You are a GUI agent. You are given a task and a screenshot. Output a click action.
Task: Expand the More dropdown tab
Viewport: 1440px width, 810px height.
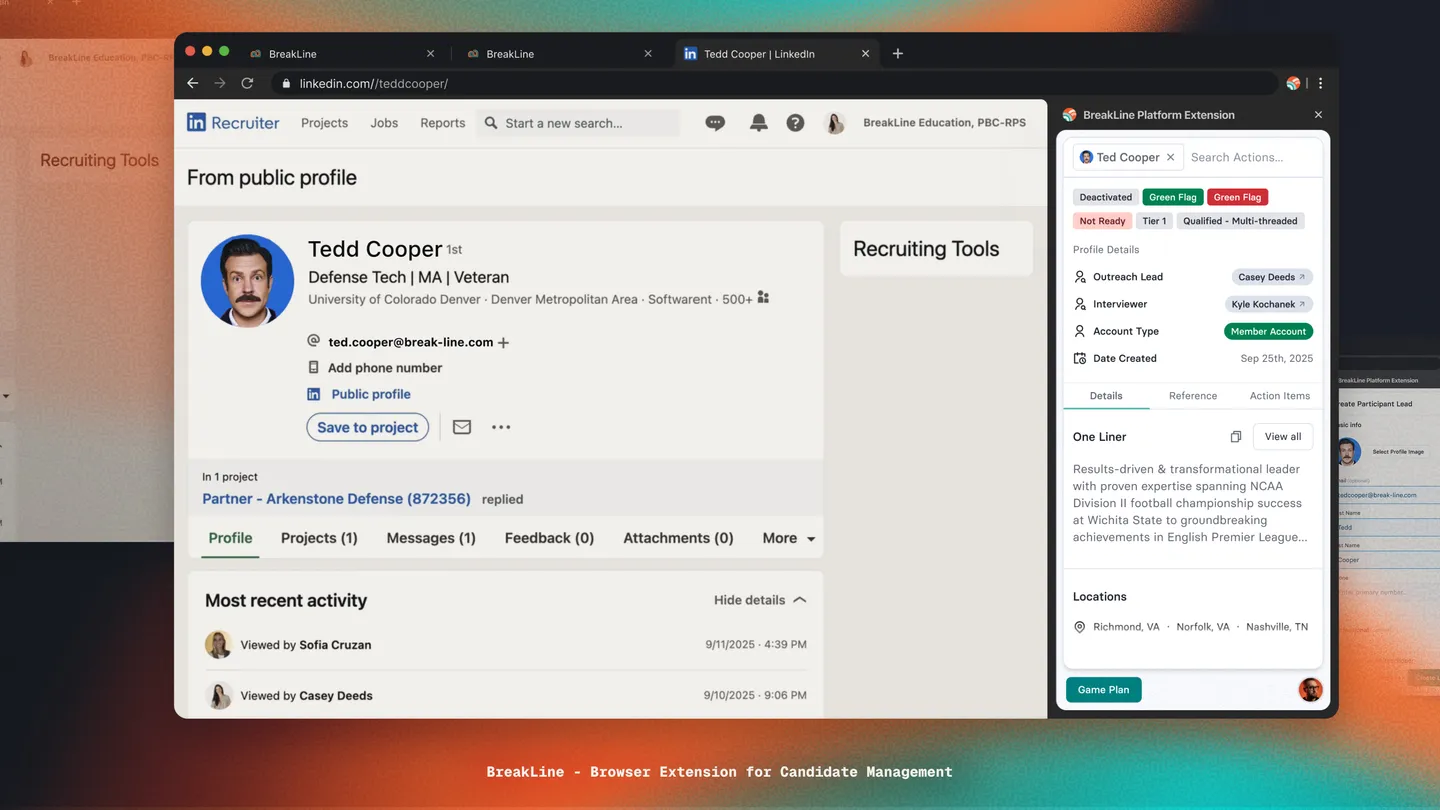(x=789, y=538)
